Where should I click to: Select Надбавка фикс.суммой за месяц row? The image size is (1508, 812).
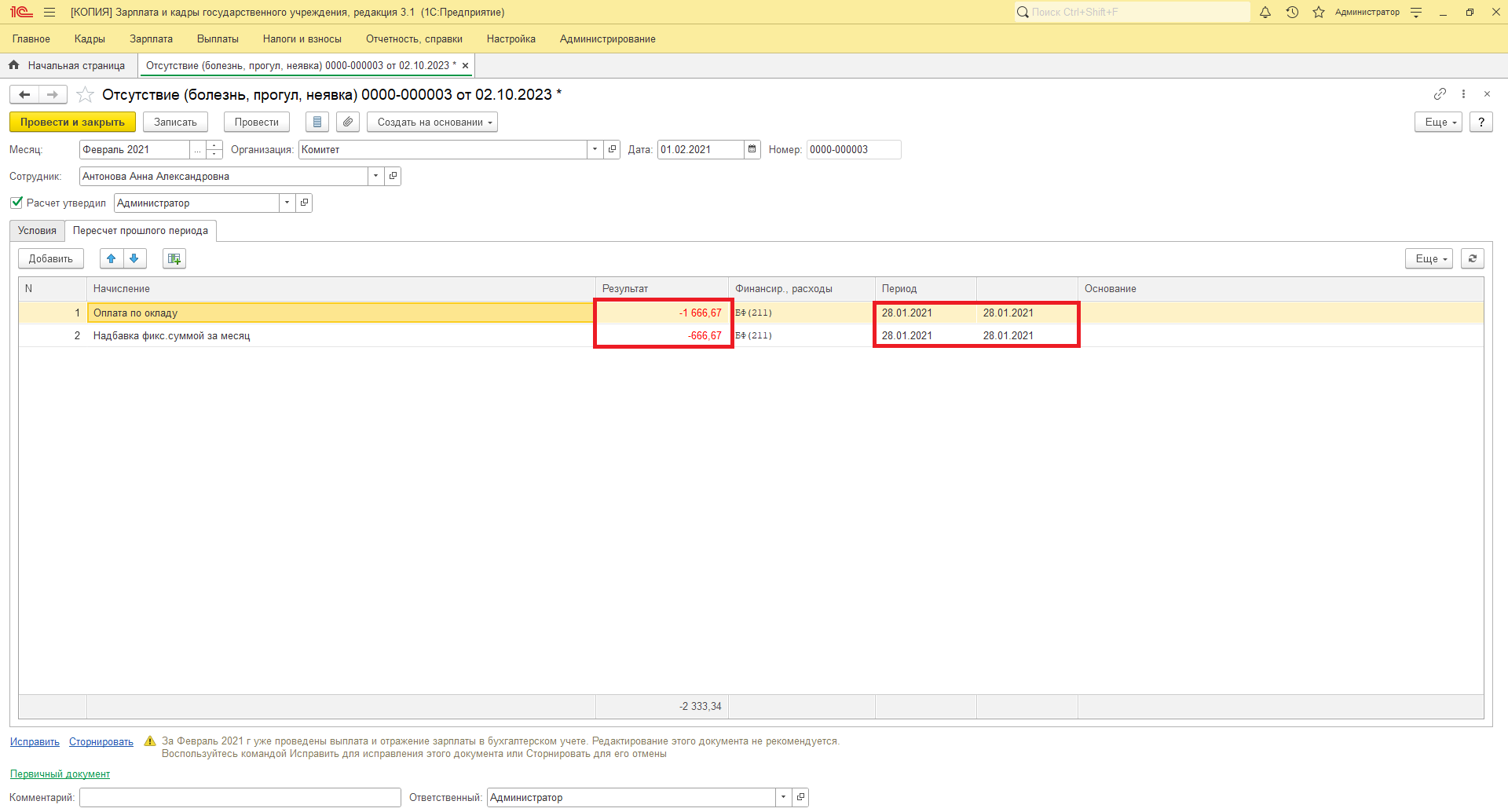(751, 335)
